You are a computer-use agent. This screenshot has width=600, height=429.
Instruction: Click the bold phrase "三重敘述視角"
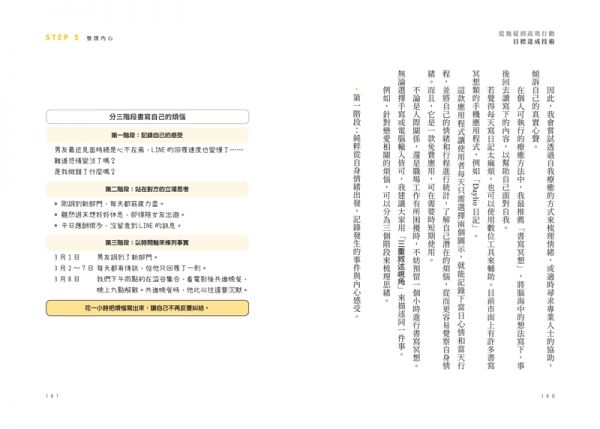pyautogui.click(x=401, y=265)
